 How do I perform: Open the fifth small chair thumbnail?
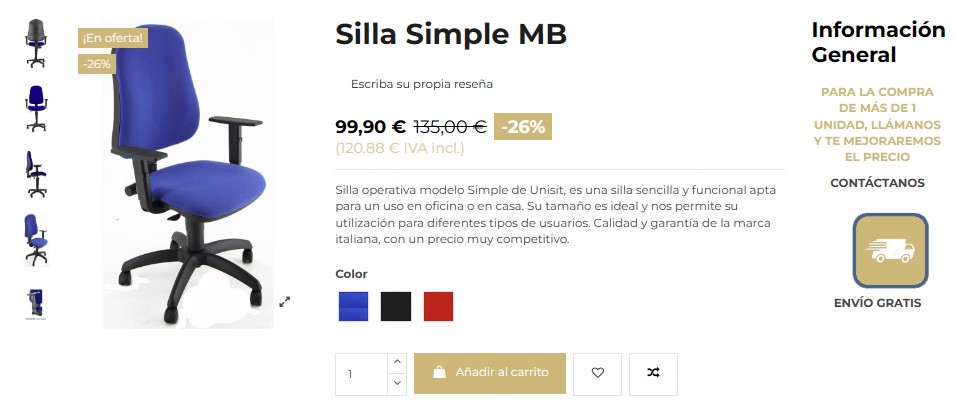(x=37, y=303)
